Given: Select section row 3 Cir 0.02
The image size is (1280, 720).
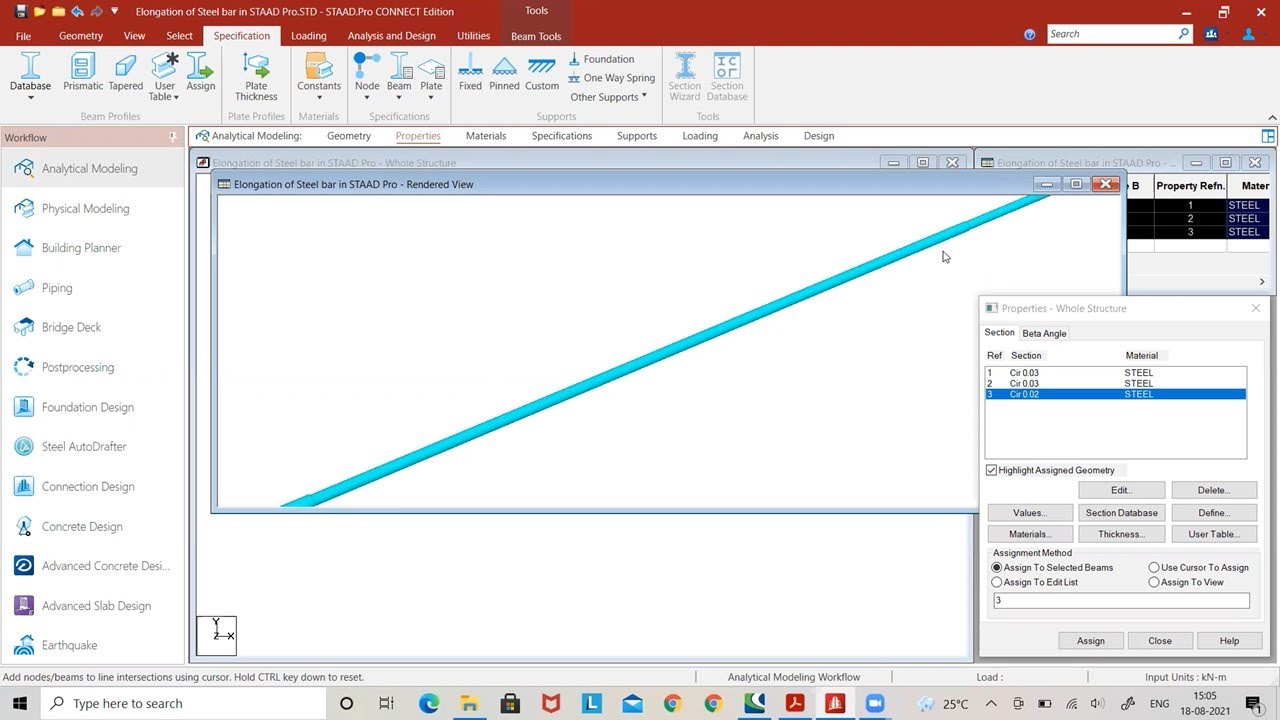Looking at the screenshot, I should (x=1115, y=394).
